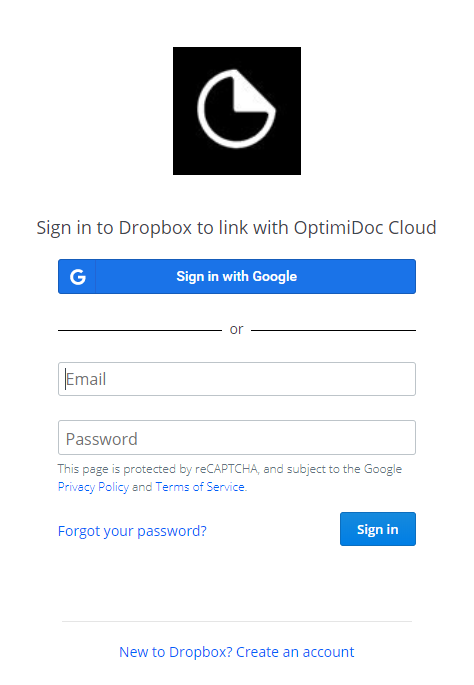Open the Google Privacy Policy link
Screen dimensions: 474x685
pyautogui.click(x=93, y=487)
